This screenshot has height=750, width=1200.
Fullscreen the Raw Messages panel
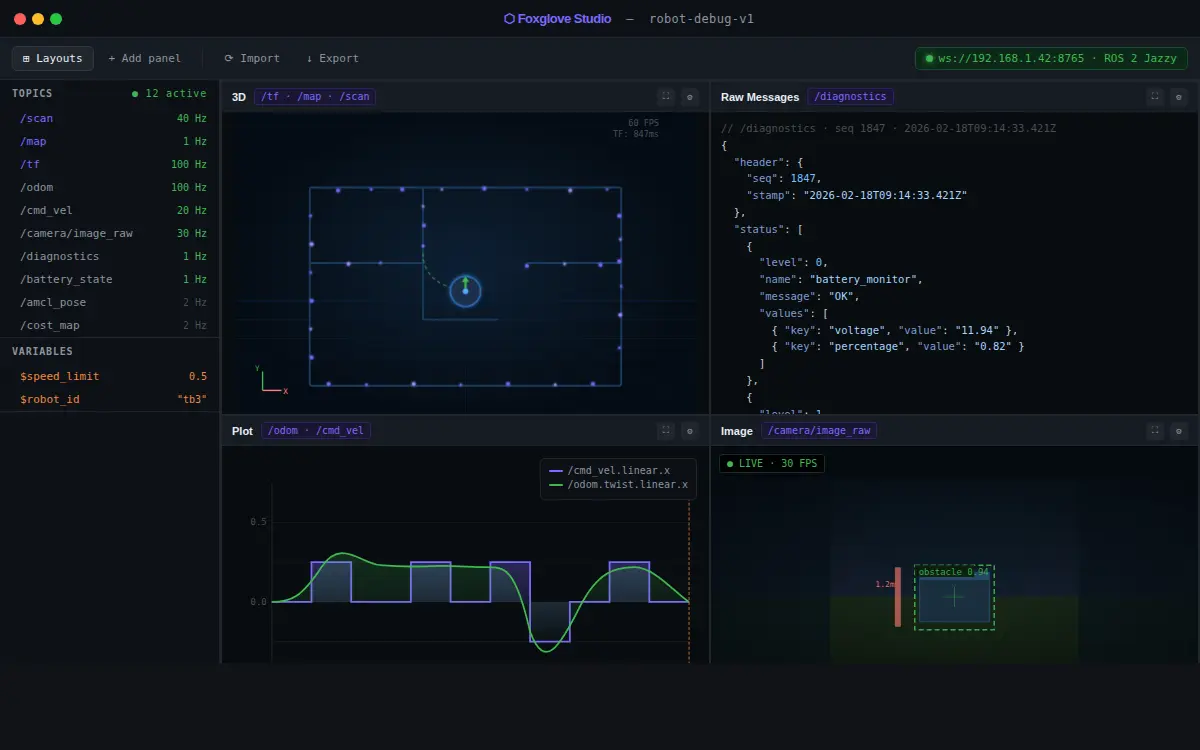[x=1155, y=97]
